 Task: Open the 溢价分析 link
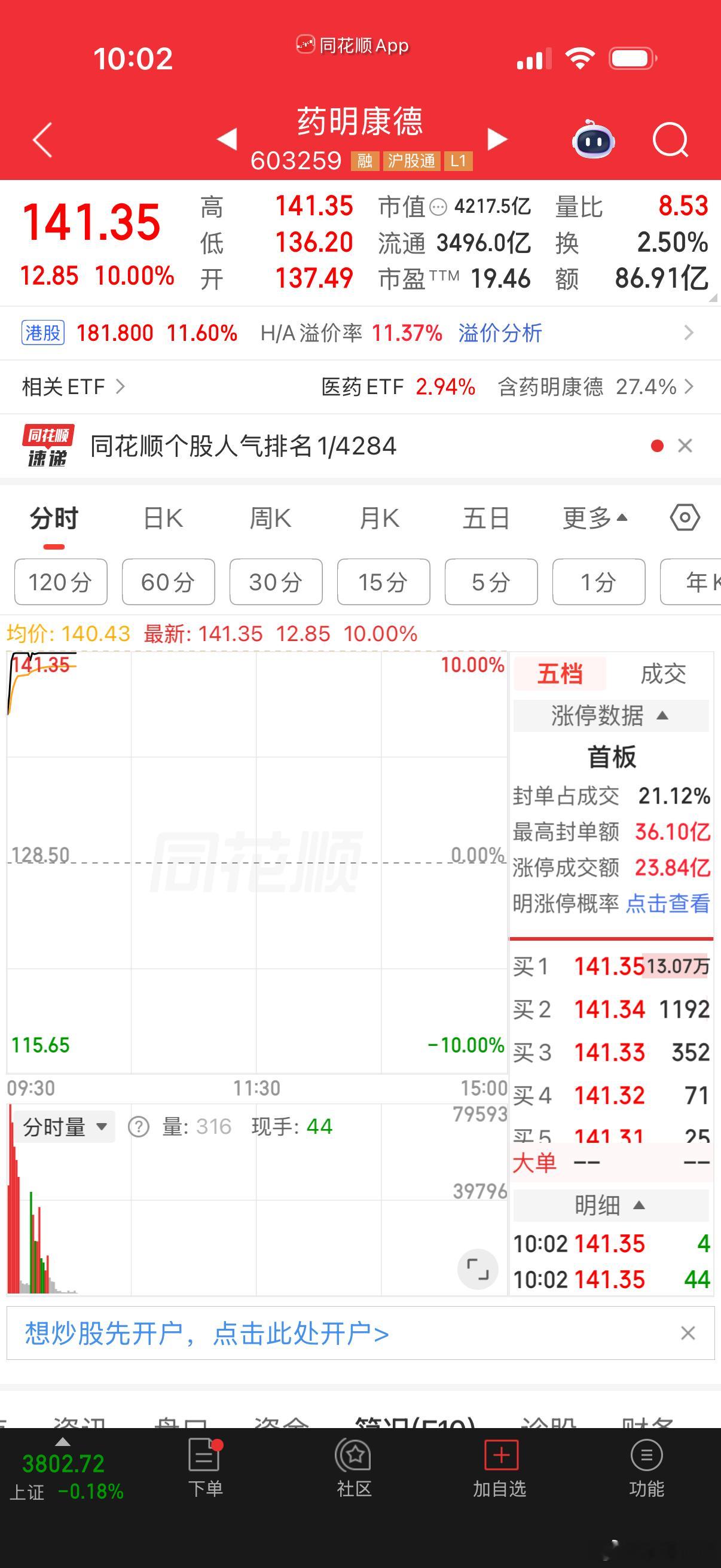pos(500,333)
